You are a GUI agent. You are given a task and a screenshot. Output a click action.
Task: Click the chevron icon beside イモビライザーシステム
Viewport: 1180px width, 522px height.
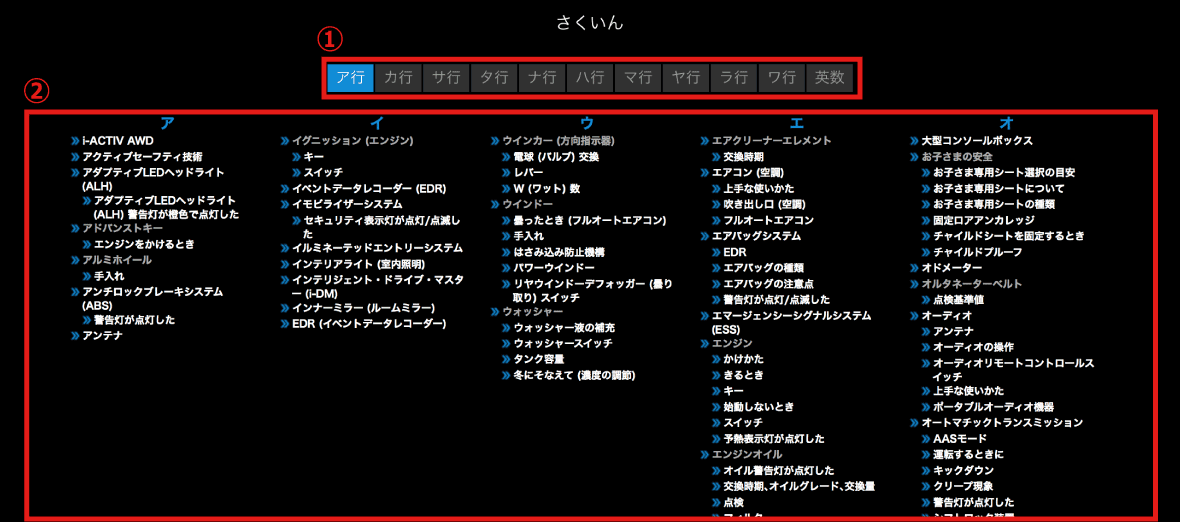pyautogui.click(x=285, y=204)
